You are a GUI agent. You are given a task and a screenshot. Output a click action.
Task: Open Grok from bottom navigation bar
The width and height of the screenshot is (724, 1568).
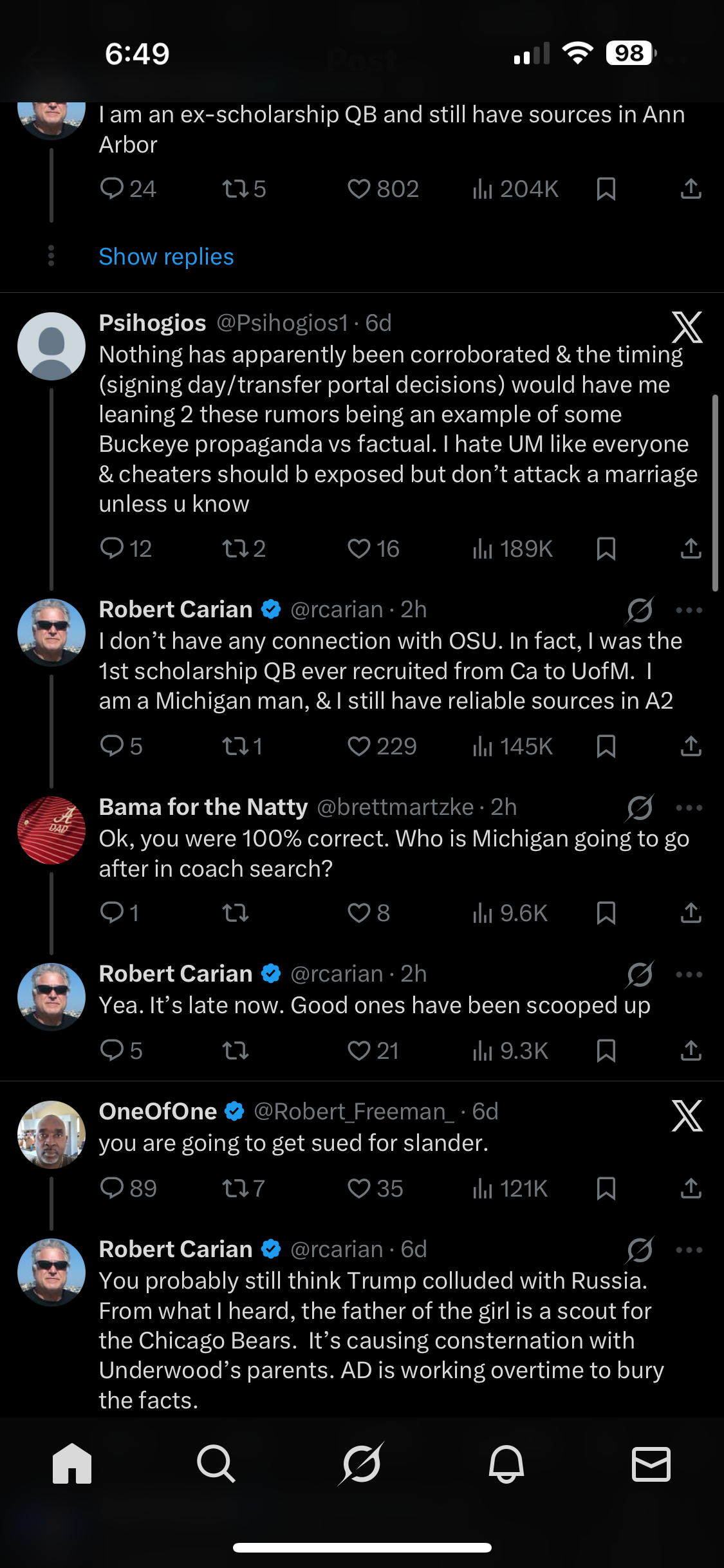tap(362, 1464)
